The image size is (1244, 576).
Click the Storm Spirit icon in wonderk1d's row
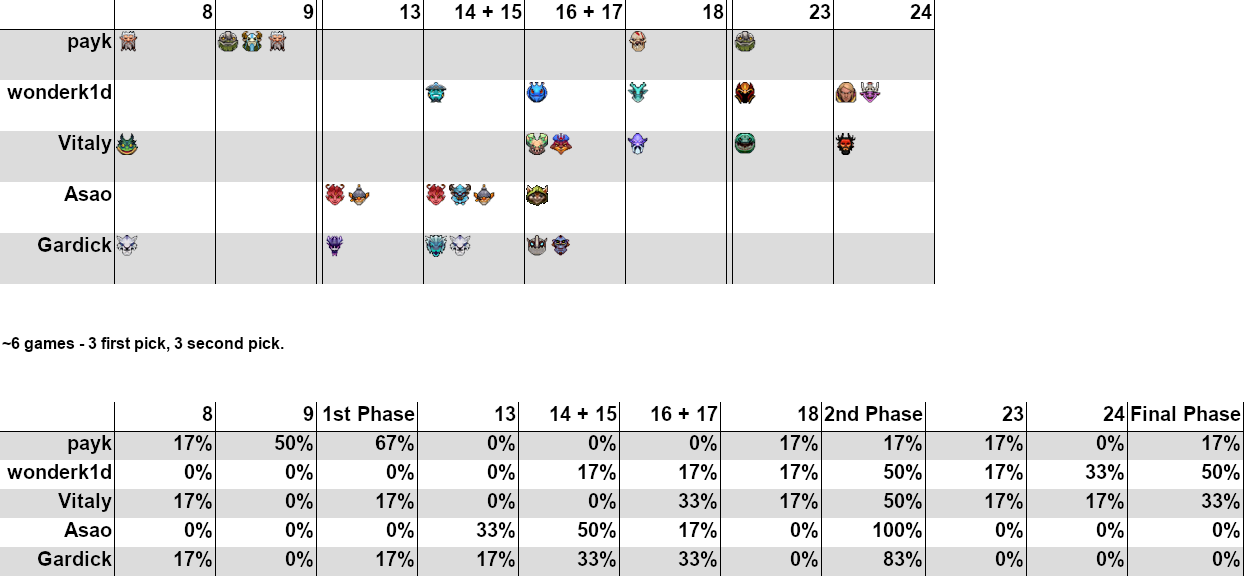(436, 93)
